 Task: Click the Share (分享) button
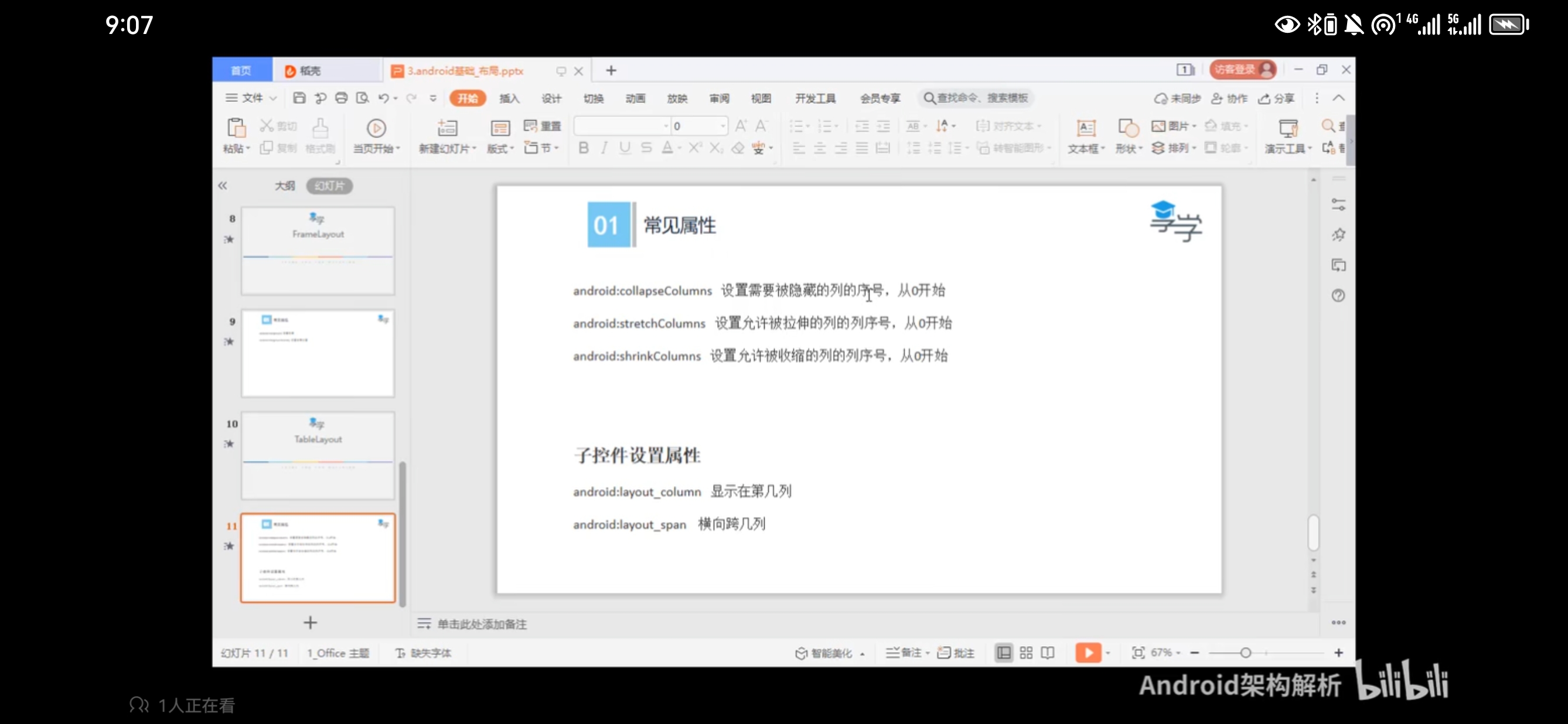coord(1276,98)
